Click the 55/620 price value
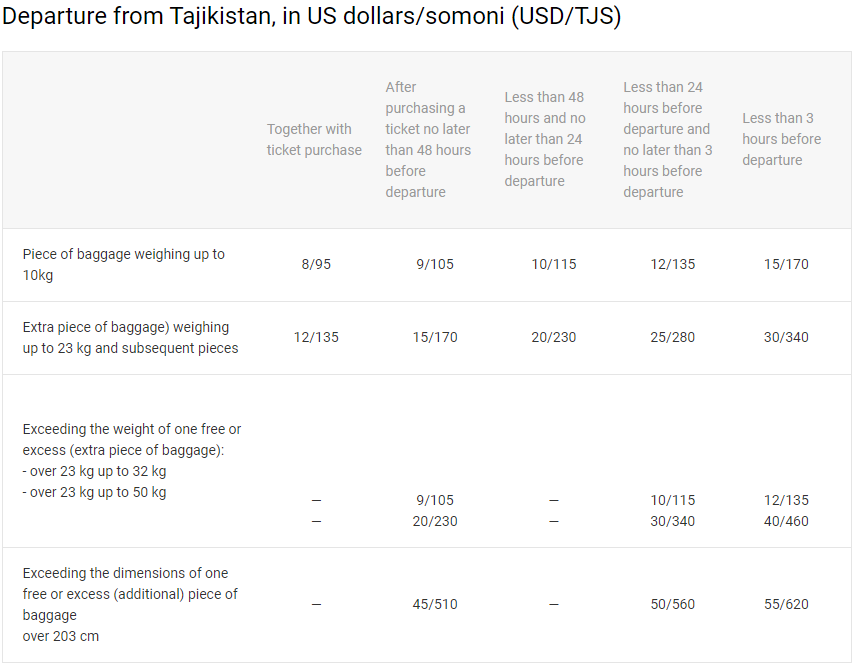Screen dimensions: 857x668 coord(786,605)
